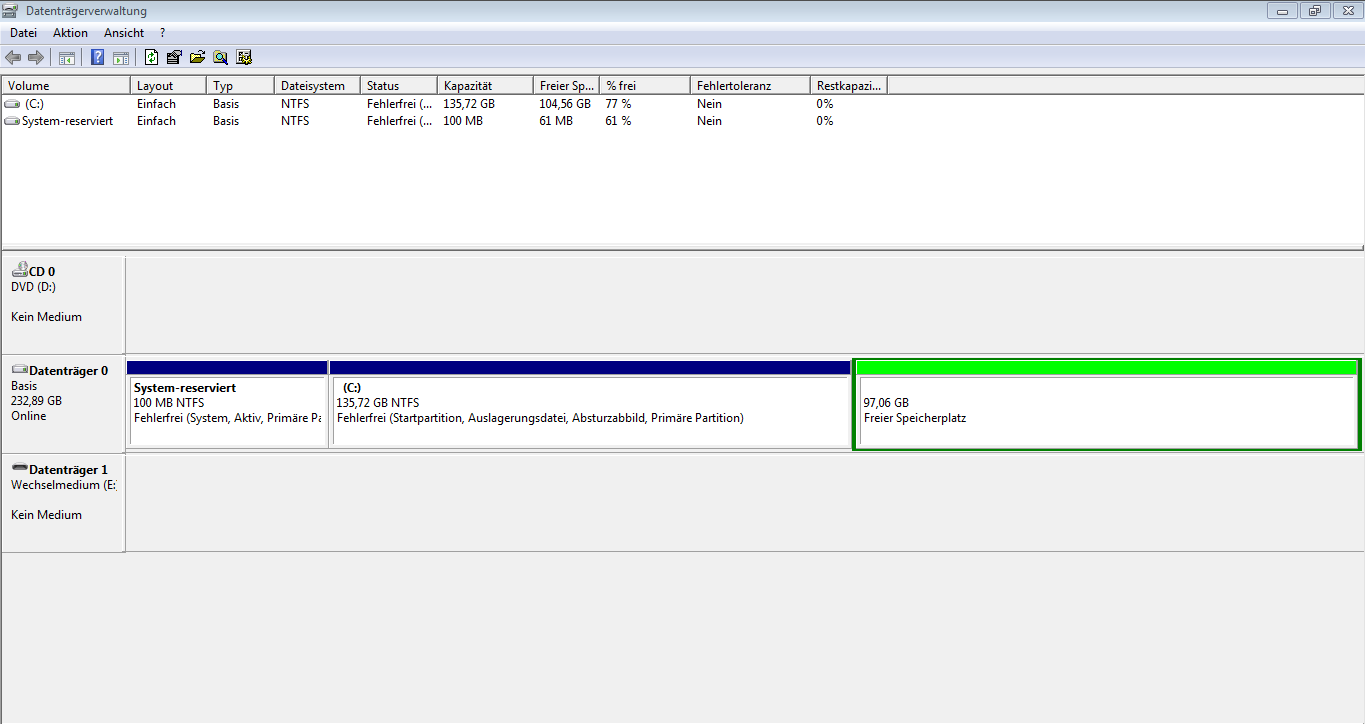The image size is (1365, 724).
Task: Select the 97,06 GB Freier Speicherplatz block
Action: (x=1107, y=404)
